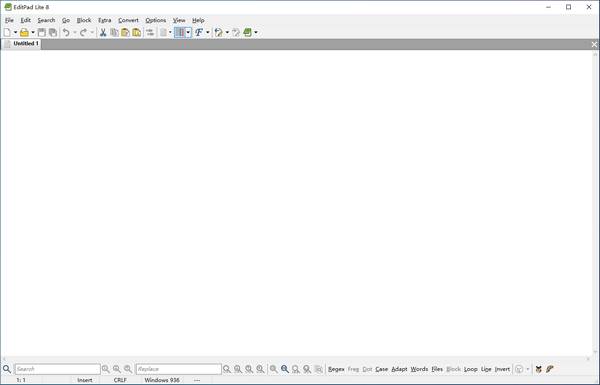Close the Untitled 1 tab with X

pyautogui.click(x=594, y=44)
